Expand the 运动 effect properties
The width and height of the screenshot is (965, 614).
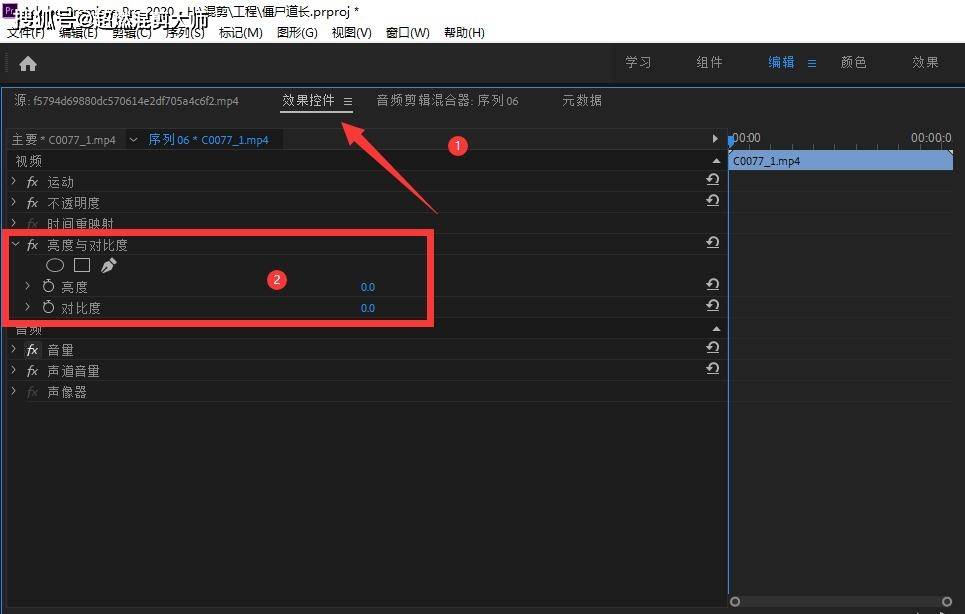[x=14, y=181]
